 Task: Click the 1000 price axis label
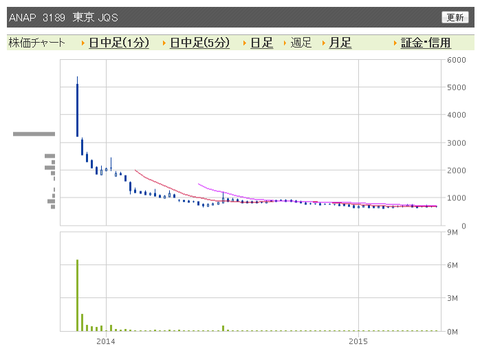click(456, 198)
